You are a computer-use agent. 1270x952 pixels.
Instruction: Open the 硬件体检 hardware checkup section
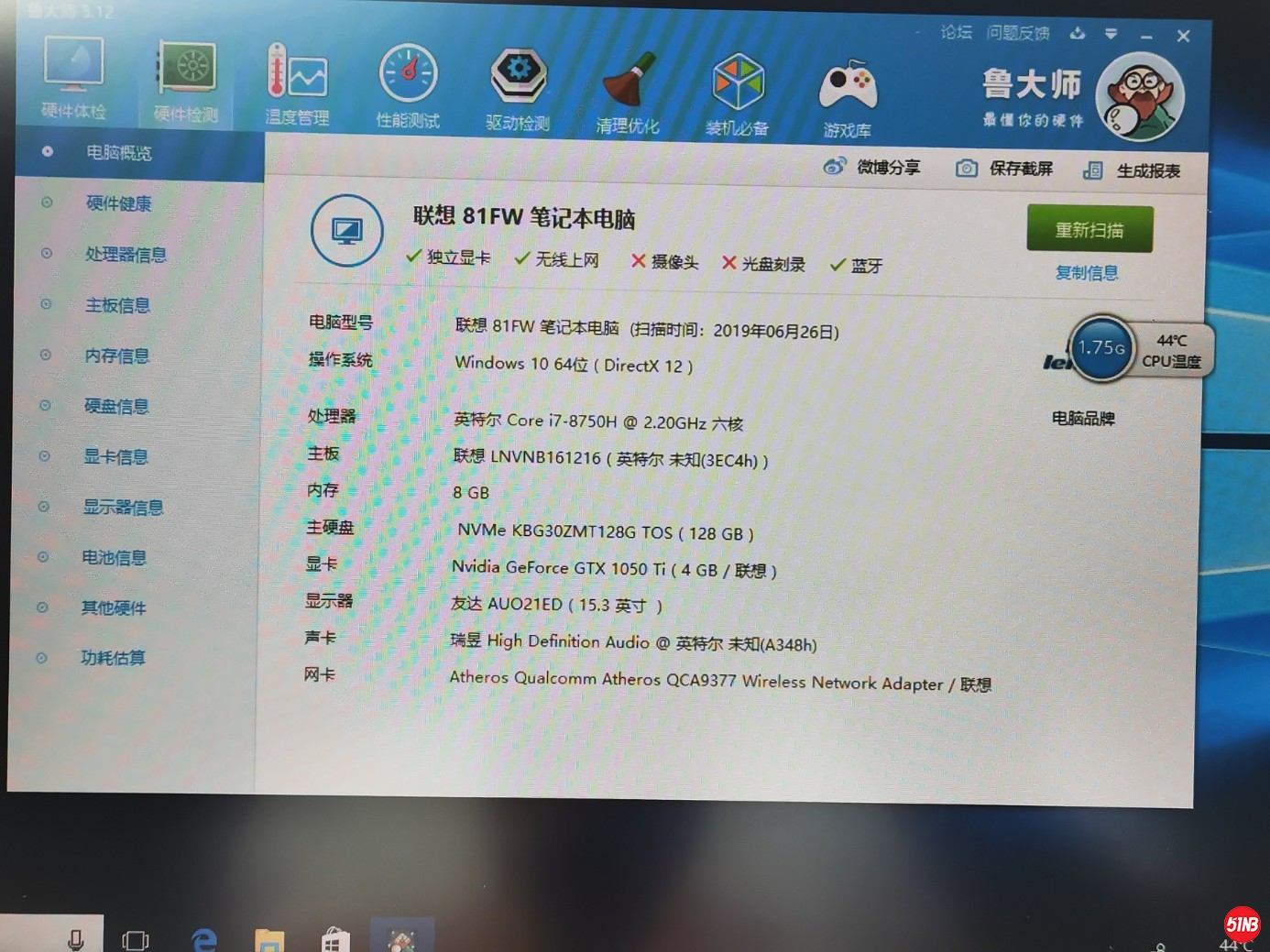click(x=73, y=79)
